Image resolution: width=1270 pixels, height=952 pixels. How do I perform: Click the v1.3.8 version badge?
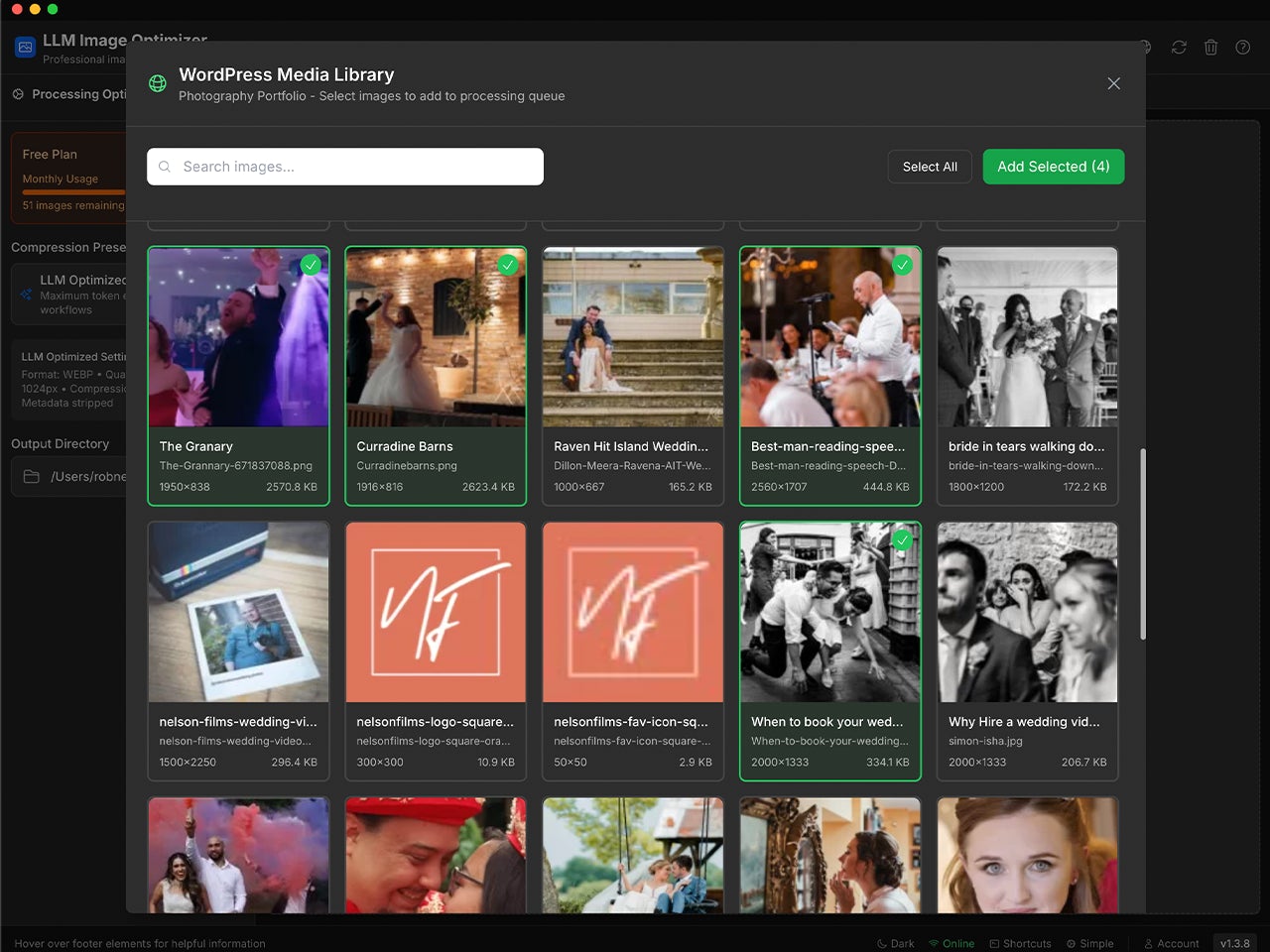point(1235,943)
